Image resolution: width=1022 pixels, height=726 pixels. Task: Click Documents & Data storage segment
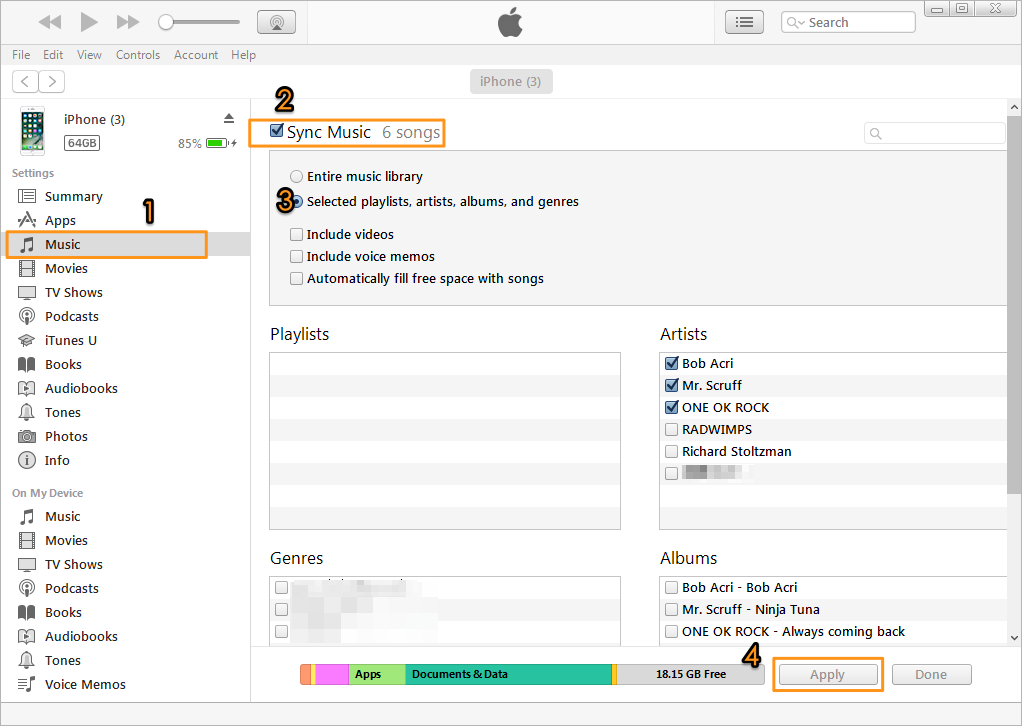(508, 675)
